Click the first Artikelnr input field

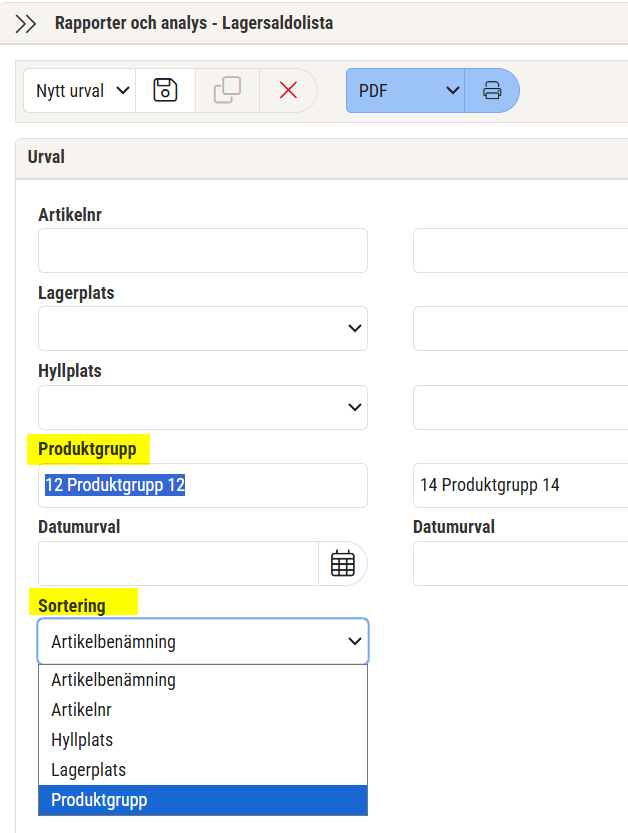(x=203, y=250)
